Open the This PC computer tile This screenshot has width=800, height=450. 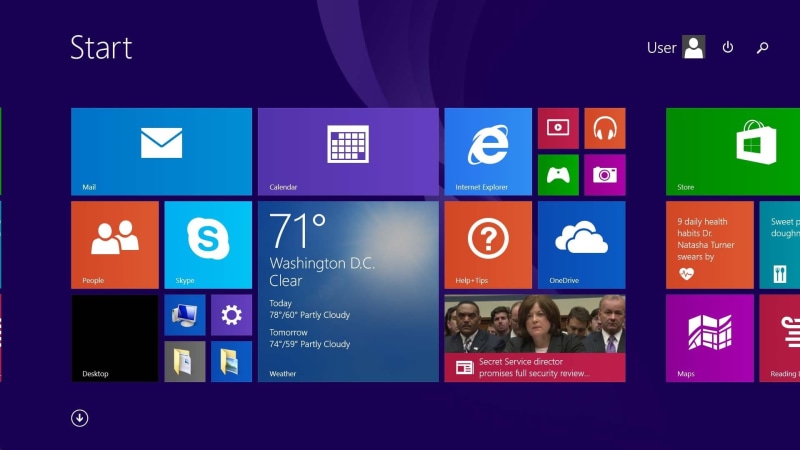(185, 315)
